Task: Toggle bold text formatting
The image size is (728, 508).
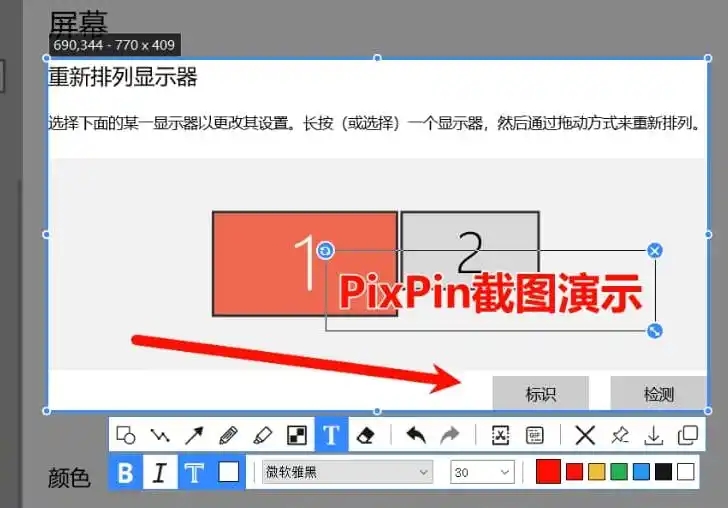Action: [x=125, y=473]
